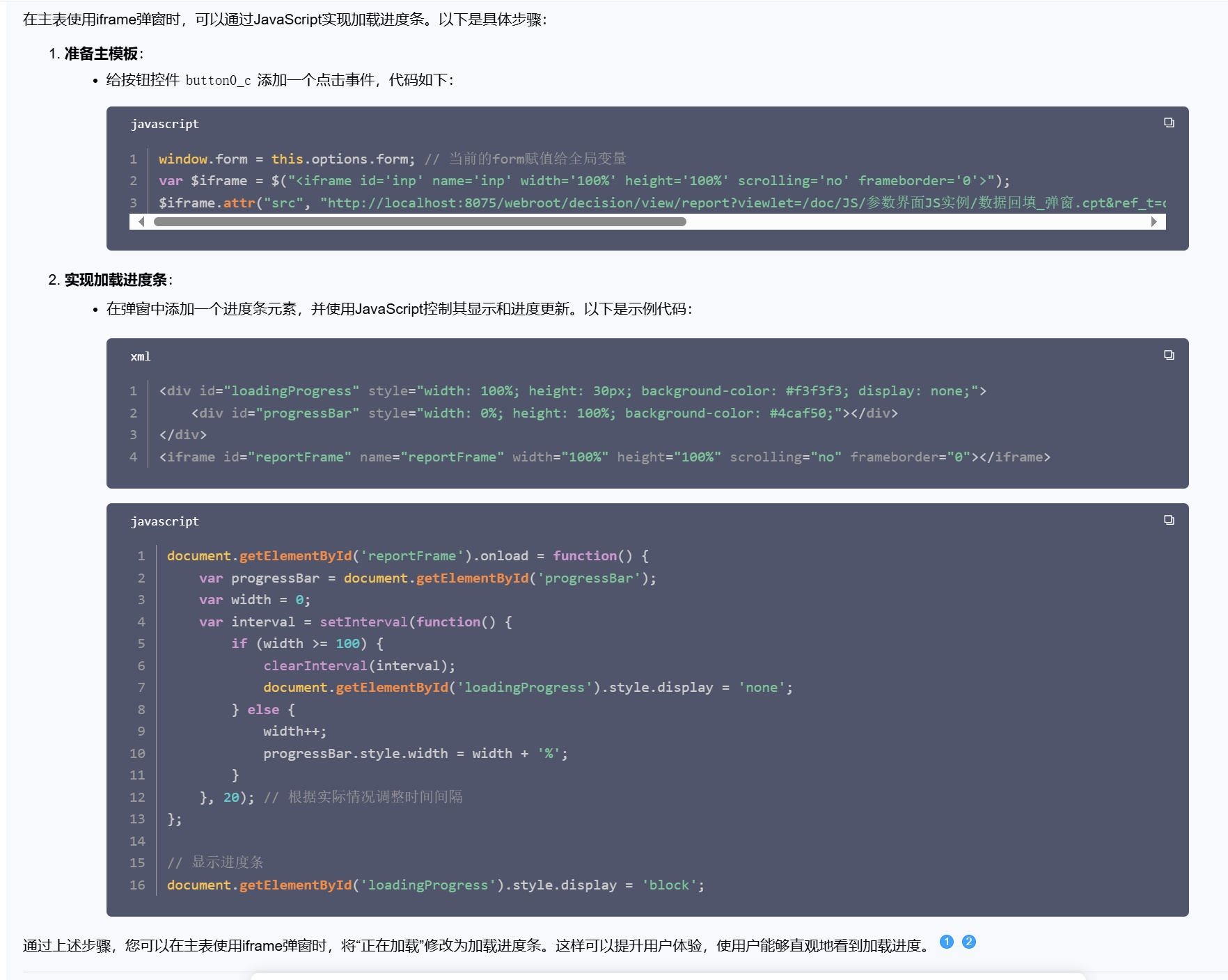Click the '$iframe.attr("src"' code line

click(662, 203)
